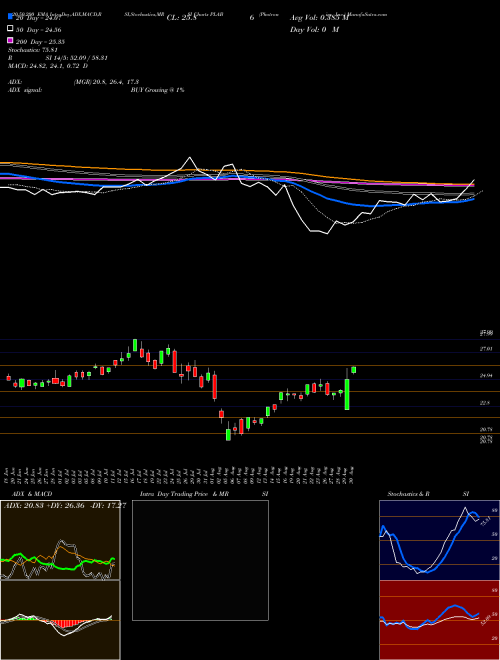The width and height of the screenshot is (500, 660).
Task: Click the 'CL: 25.5' closing price
Action: 182,18
